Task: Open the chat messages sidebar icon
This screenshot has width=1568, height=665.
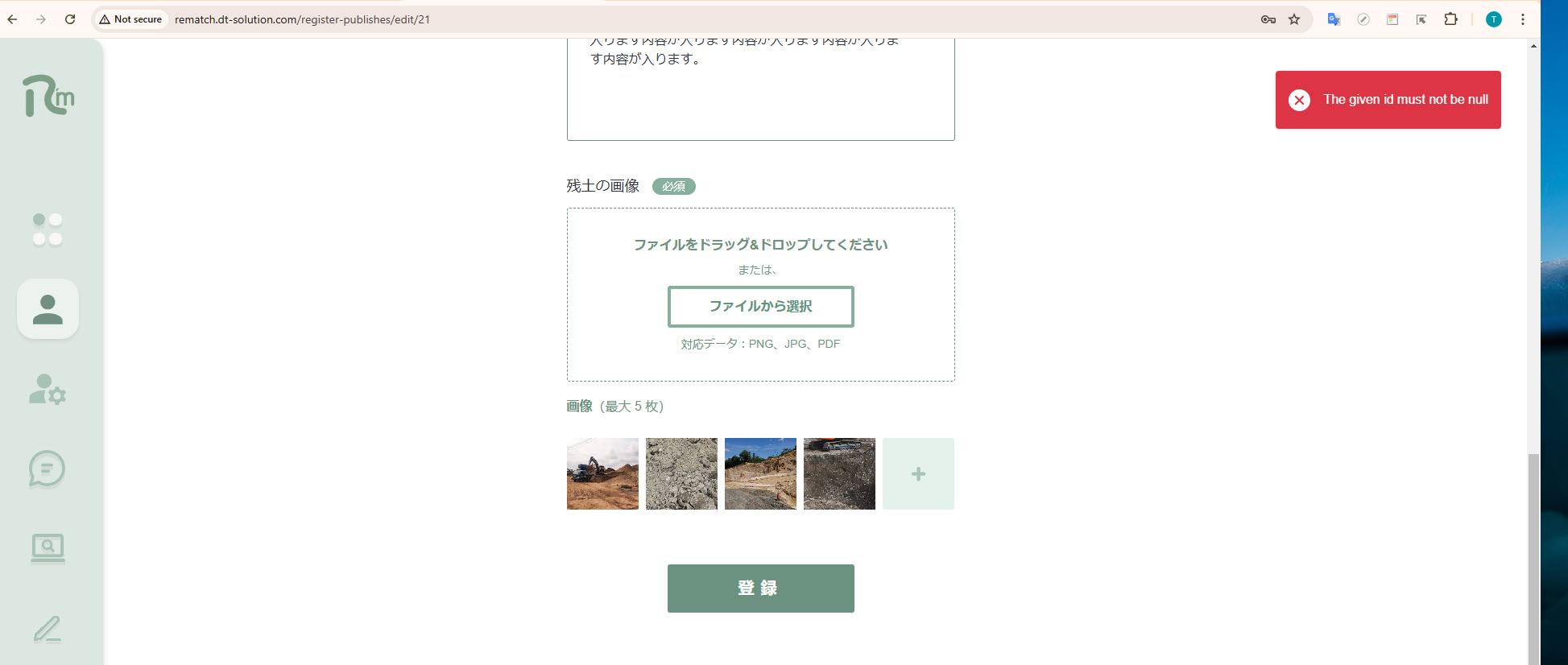Action: tap(47, 469)
